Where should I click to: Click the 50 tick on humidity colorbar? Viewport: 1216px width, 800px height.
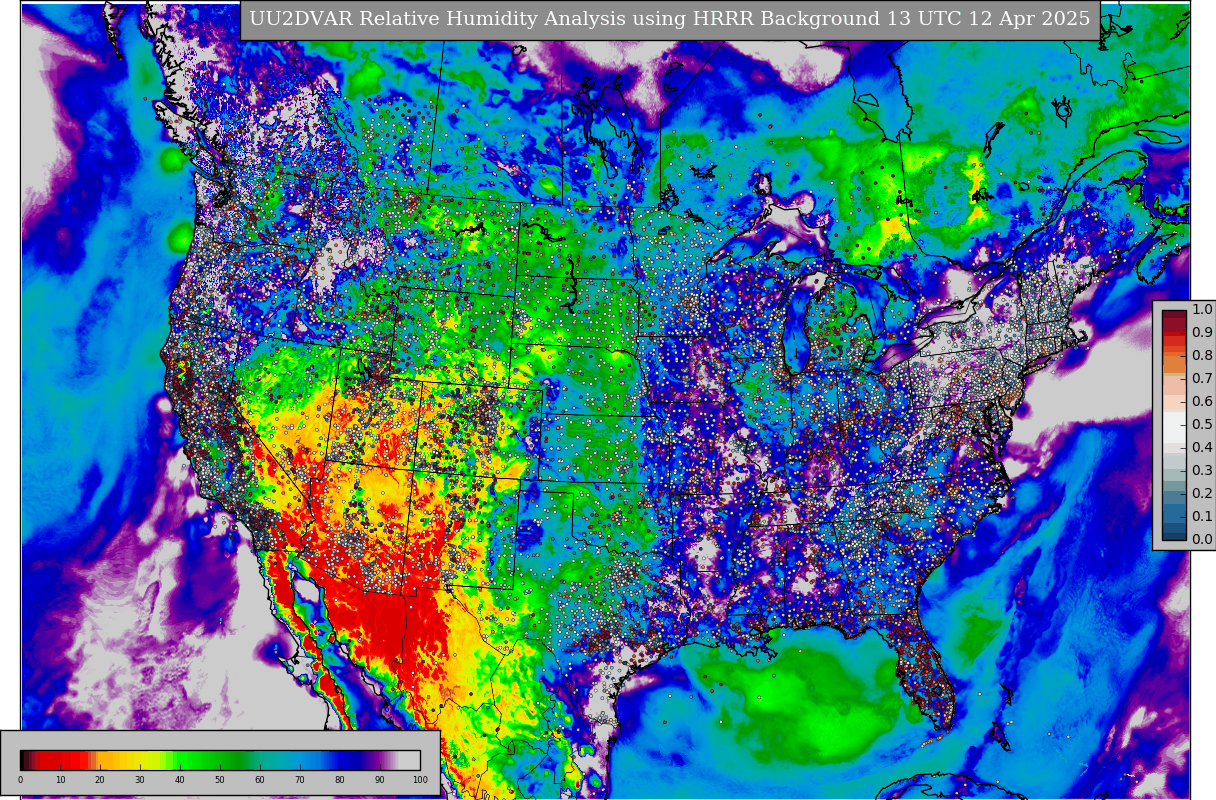coord(220,780)
